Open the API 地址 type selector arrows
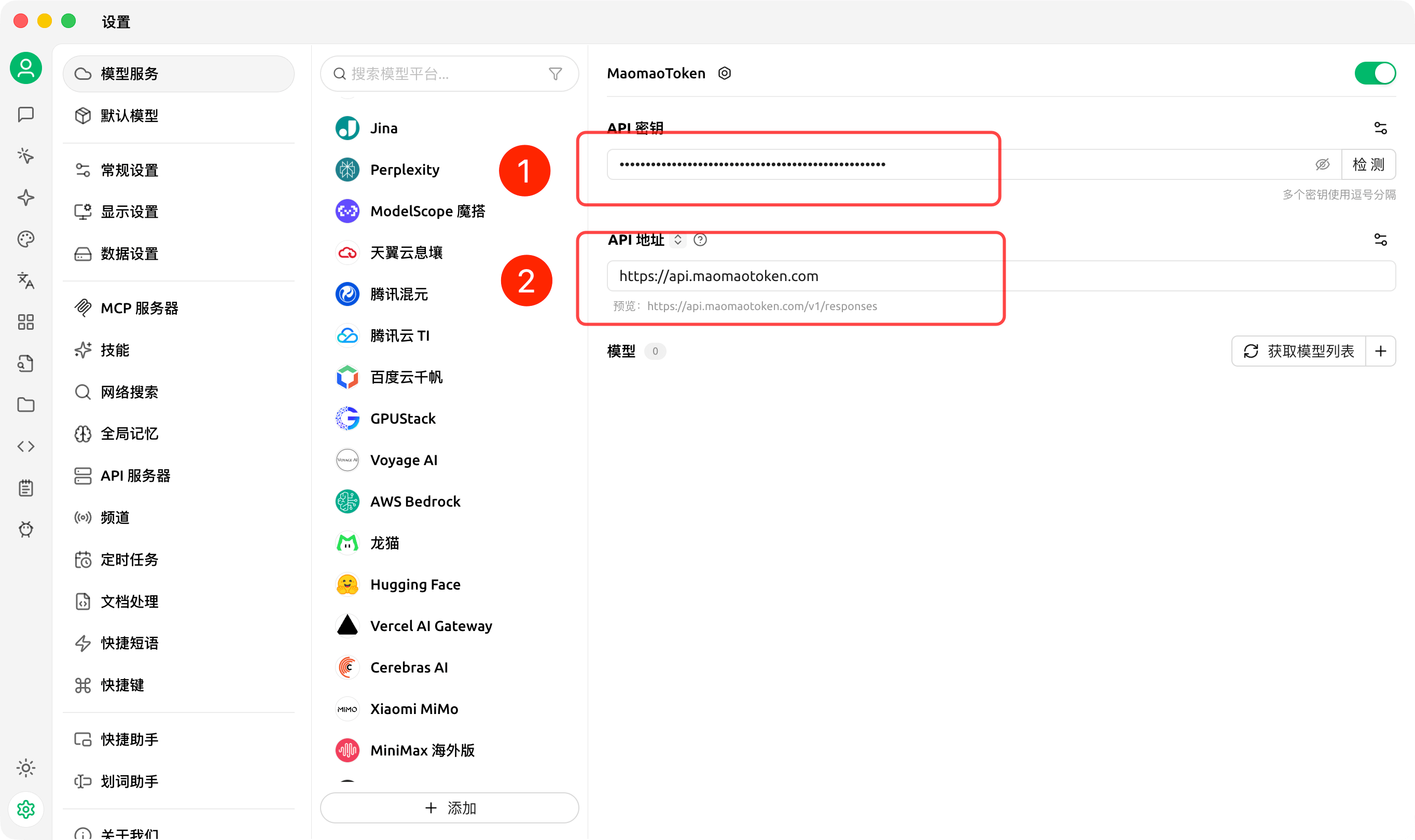Viewport: 1415px width, 840px height. click(x=678, y=240)
